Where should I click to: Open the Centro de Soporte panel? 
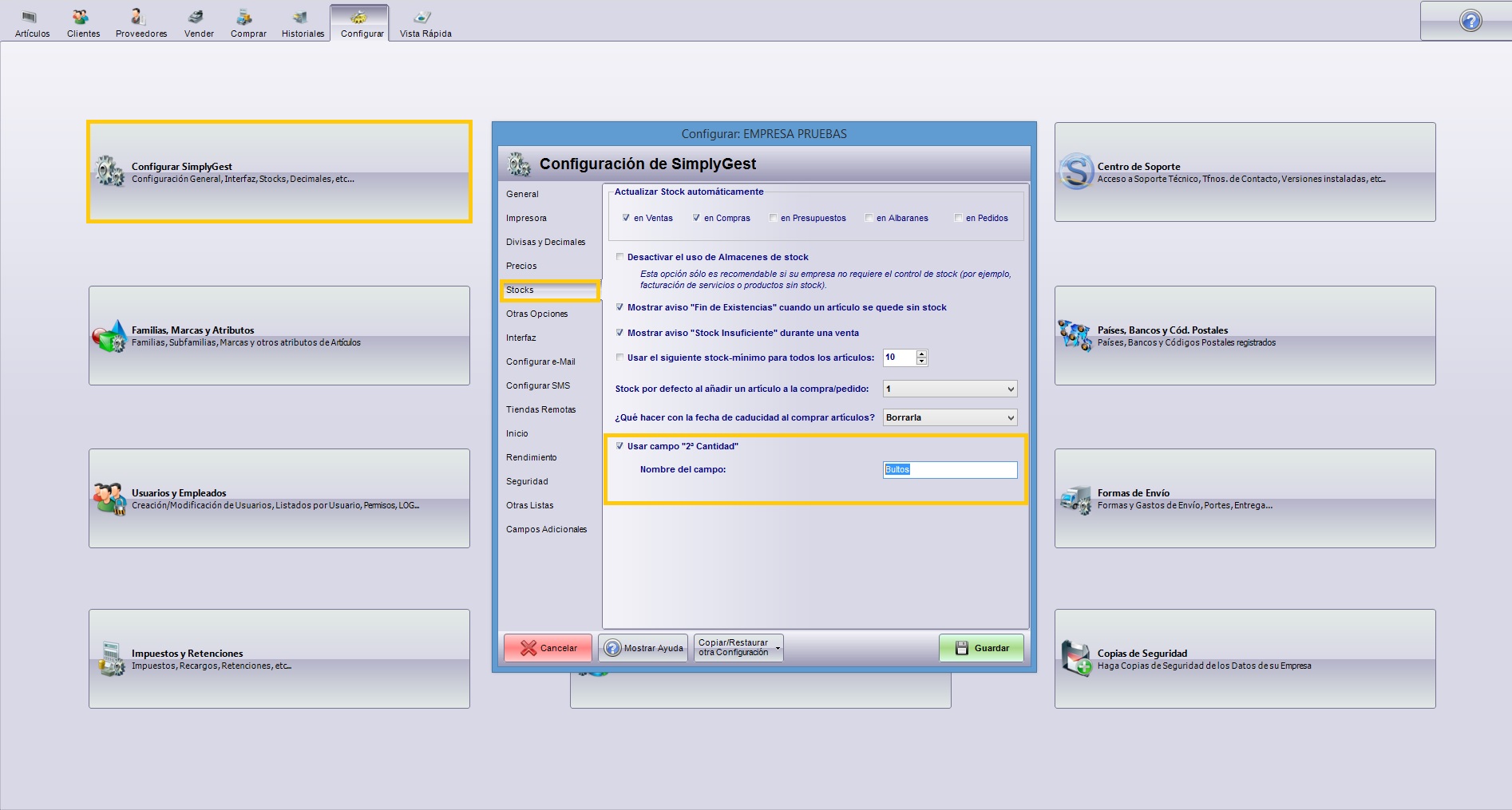(x=1245, y=172)
